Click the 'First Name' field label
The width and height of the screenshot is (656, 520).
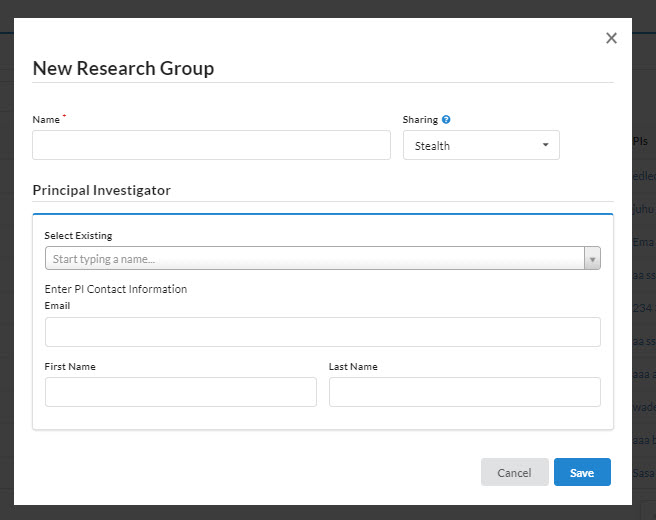(70, 367)
